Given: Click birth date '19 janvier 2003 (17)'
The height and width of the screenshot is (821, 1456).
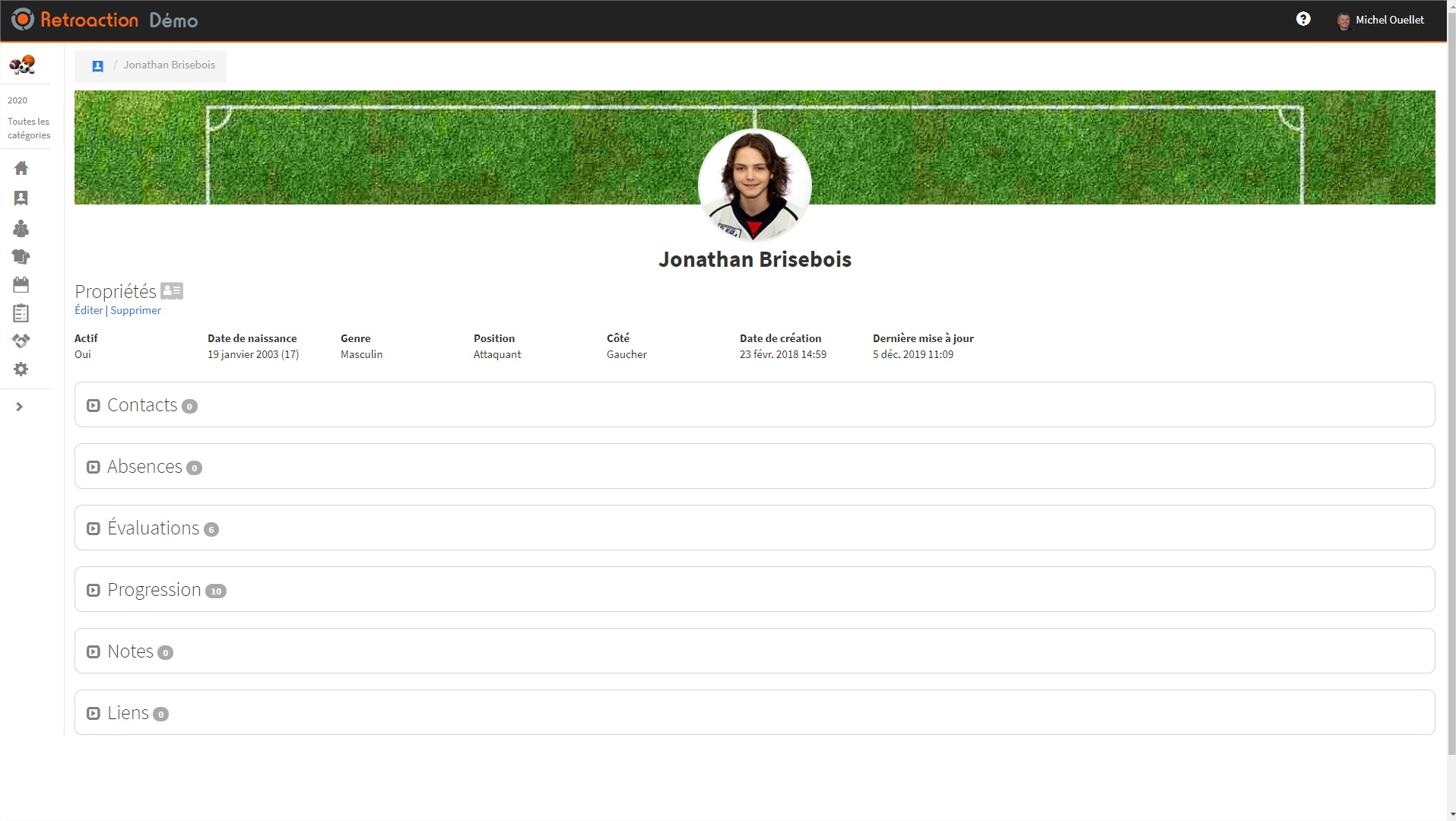Looking at the screenshot, I should pyautogui.click(x=253, y=354).
